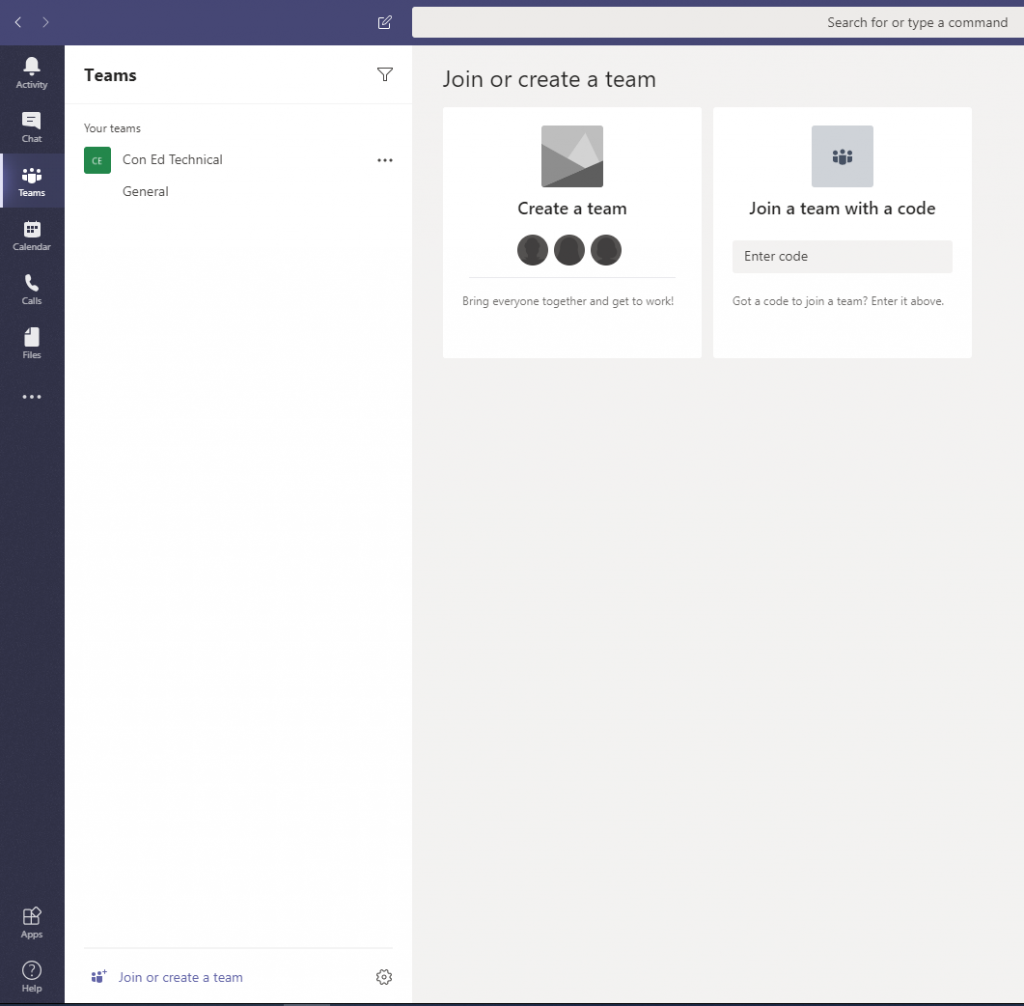The width and height of the screenshot is (1024, 1006).
Task: Open the Files section
Action: point(31,344)
